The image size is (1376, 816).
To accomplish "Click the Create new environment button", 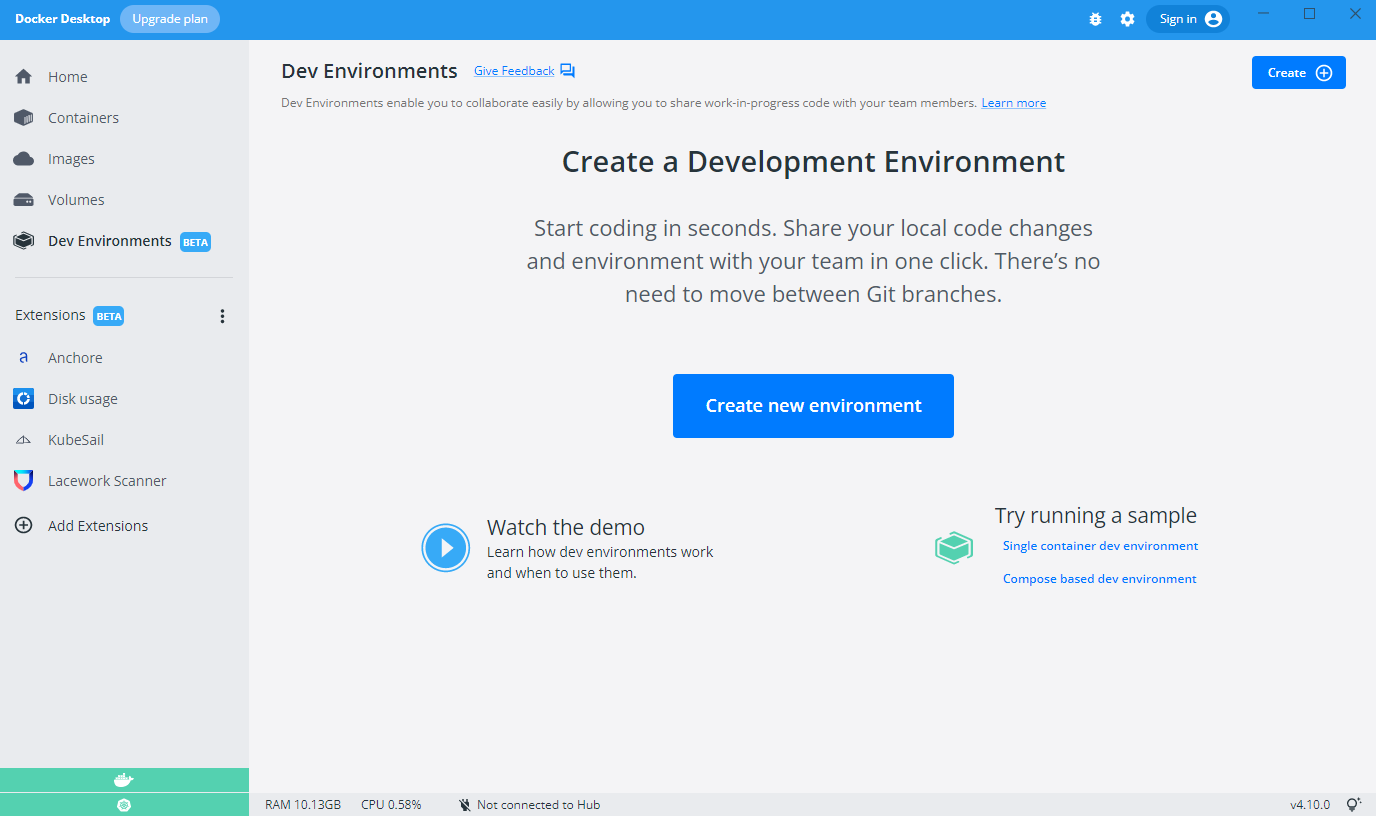I will coord(813,406).
